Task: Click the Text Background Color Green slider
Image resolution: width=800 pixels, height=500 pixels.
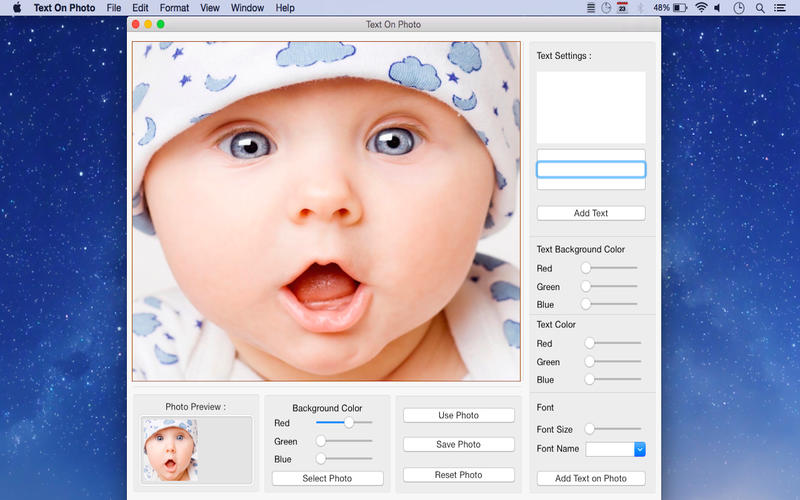Action: 609,286
